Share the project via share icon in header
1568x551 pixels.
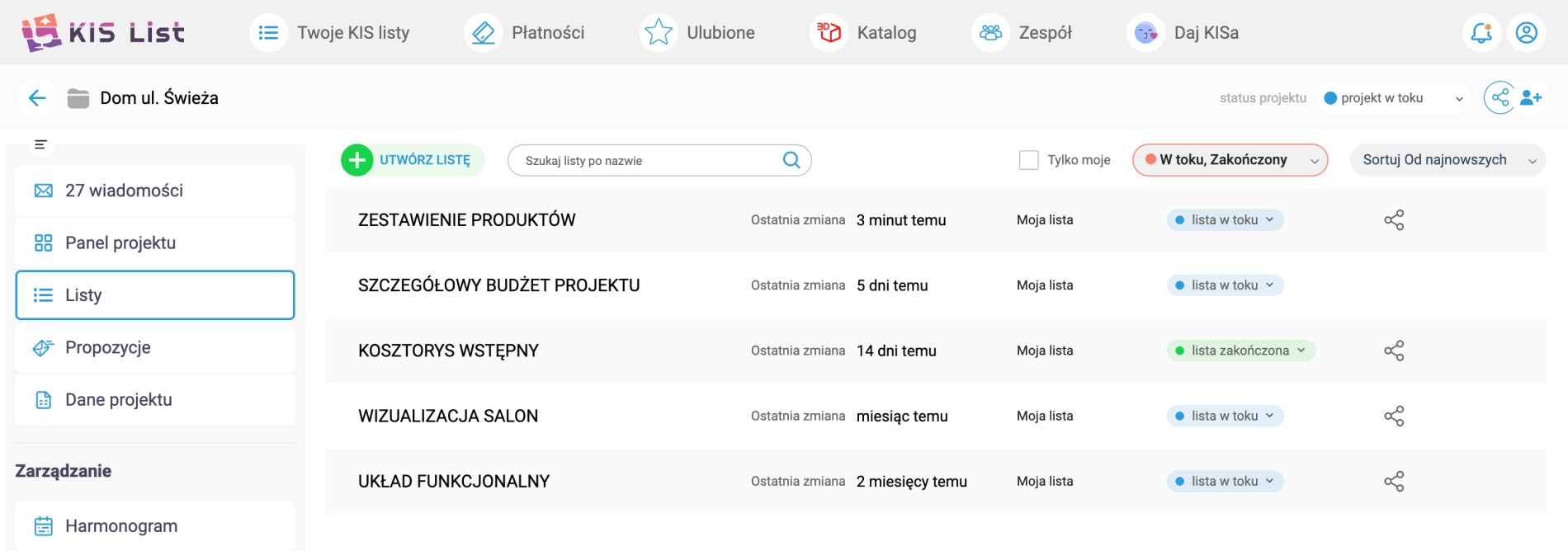pyautogui.click(x=1500, y=98)
